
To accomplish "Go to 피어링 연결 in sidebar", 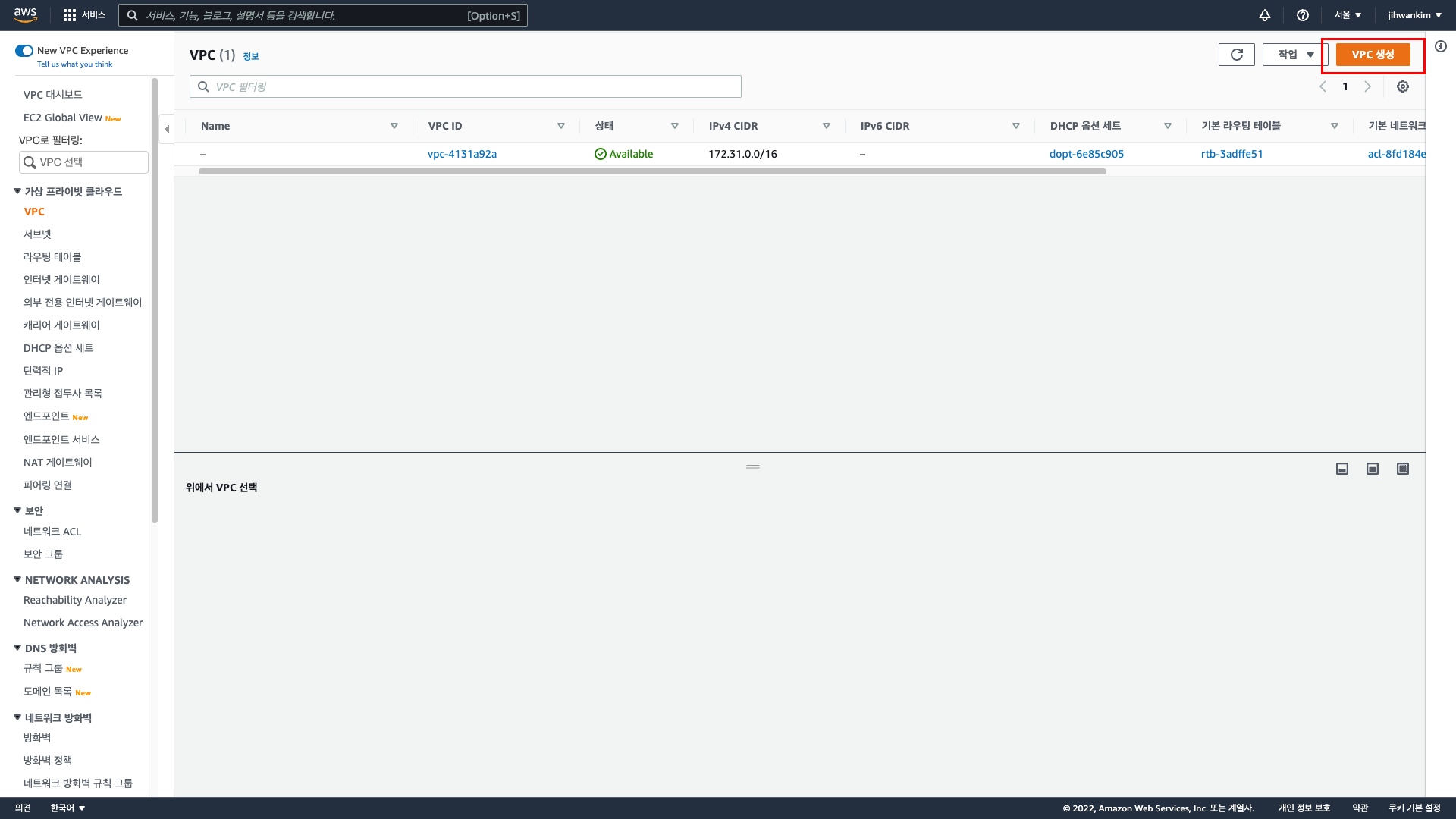I will click(48, 485).
